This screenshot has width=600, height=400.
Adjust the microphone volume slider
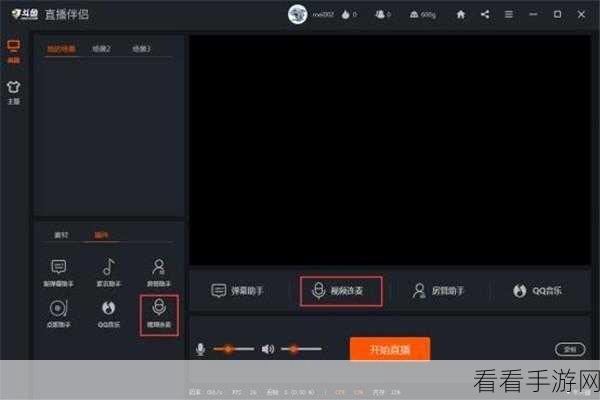click(233, 349)
